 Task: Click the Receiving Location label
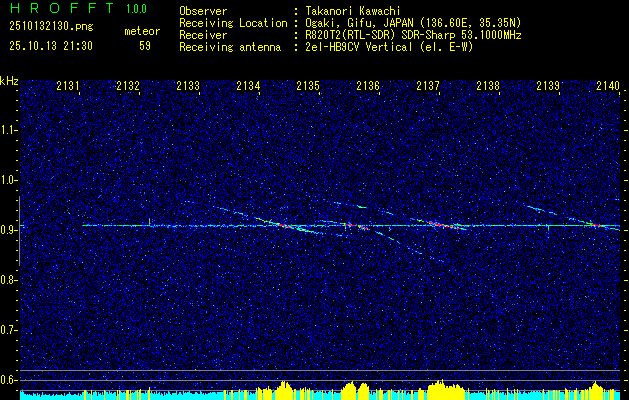pos(233,23)
